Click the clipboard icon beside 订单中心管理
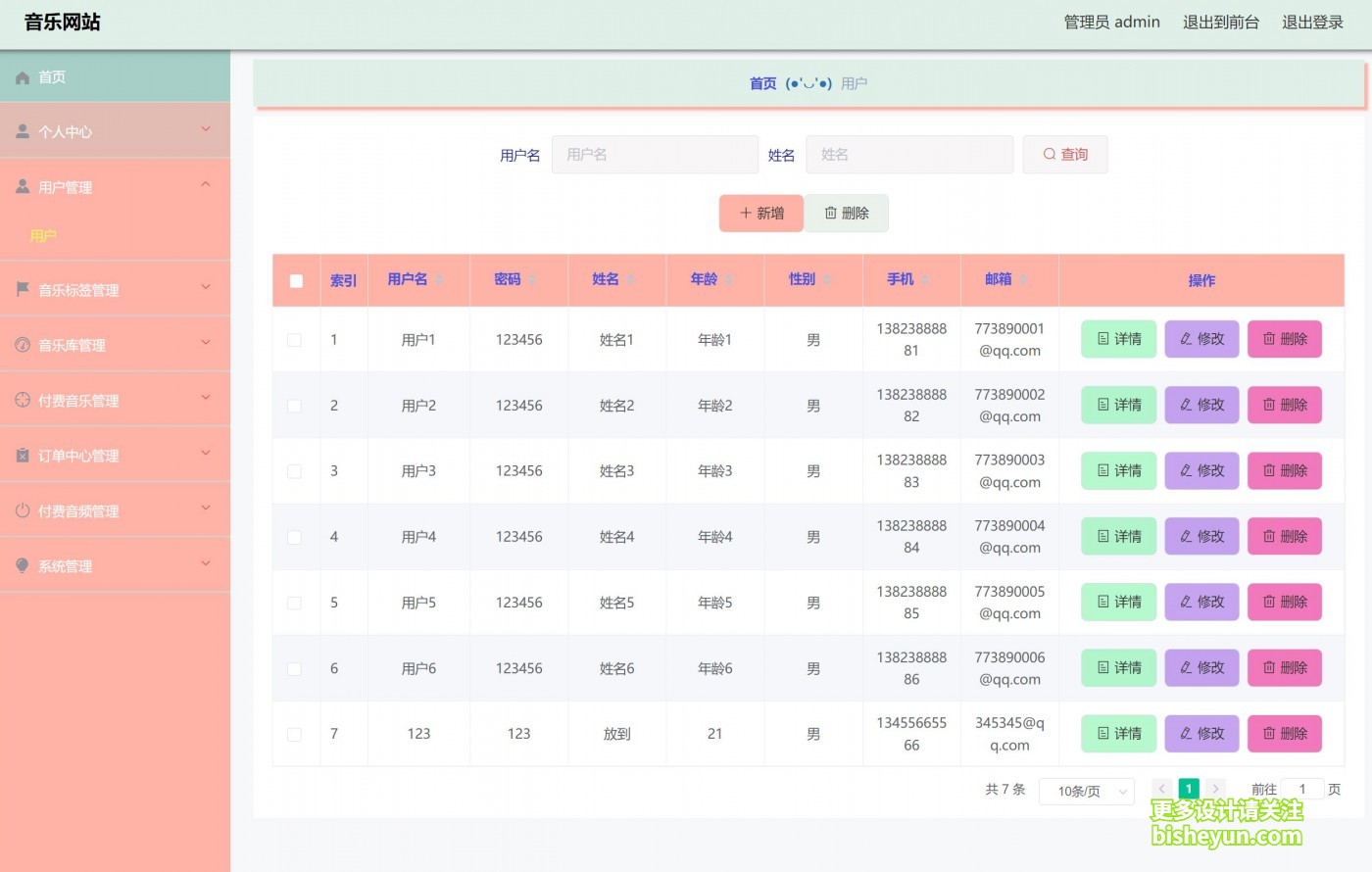This screenshot has height=872, width=1372. pyautogui.click(x=23, y=455)
